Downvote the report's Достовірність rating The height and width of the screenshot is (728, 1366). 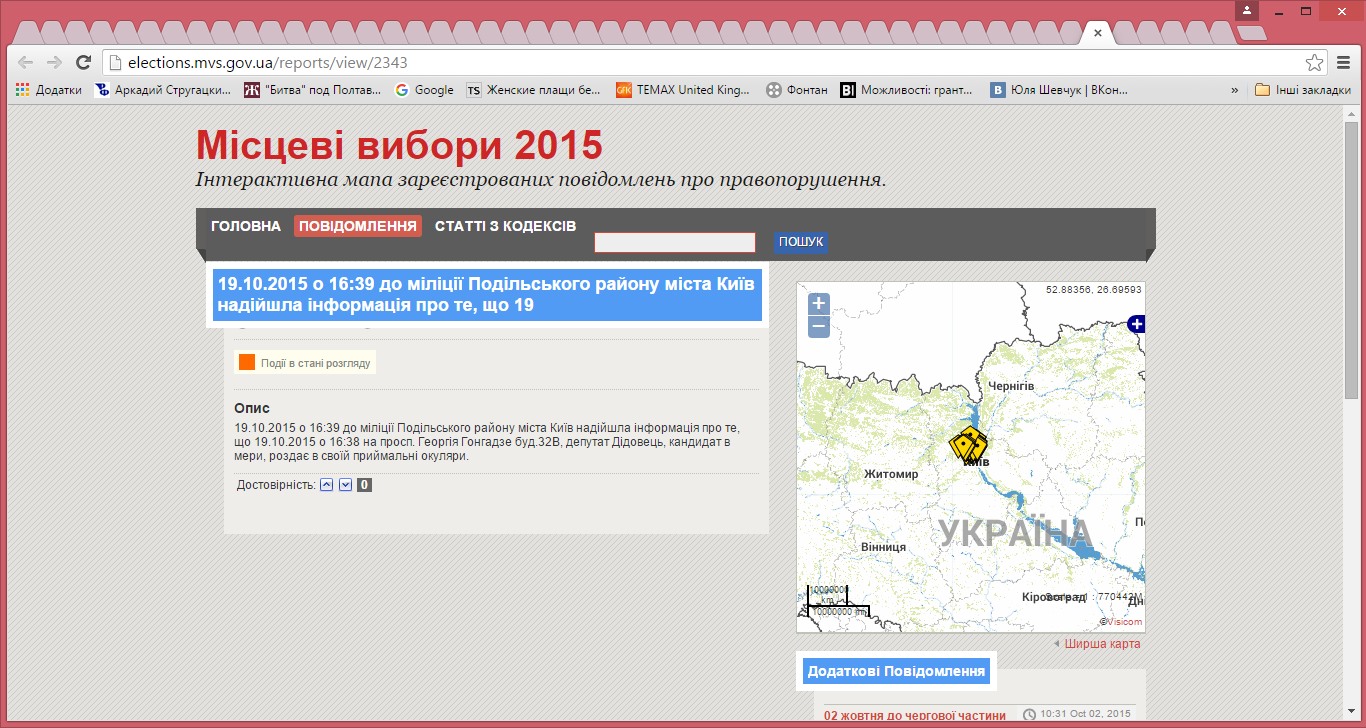[x=345, y=486]
